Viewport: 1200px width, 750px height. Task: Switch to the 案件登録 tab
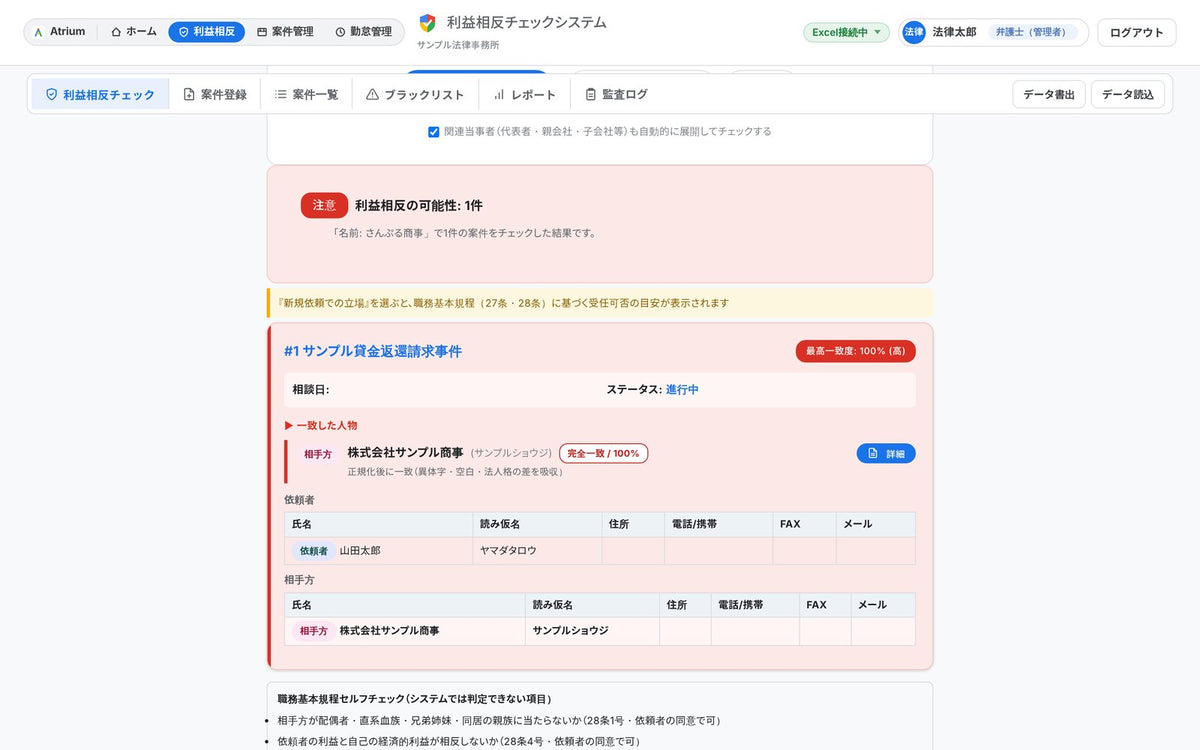tap(215, 94)
